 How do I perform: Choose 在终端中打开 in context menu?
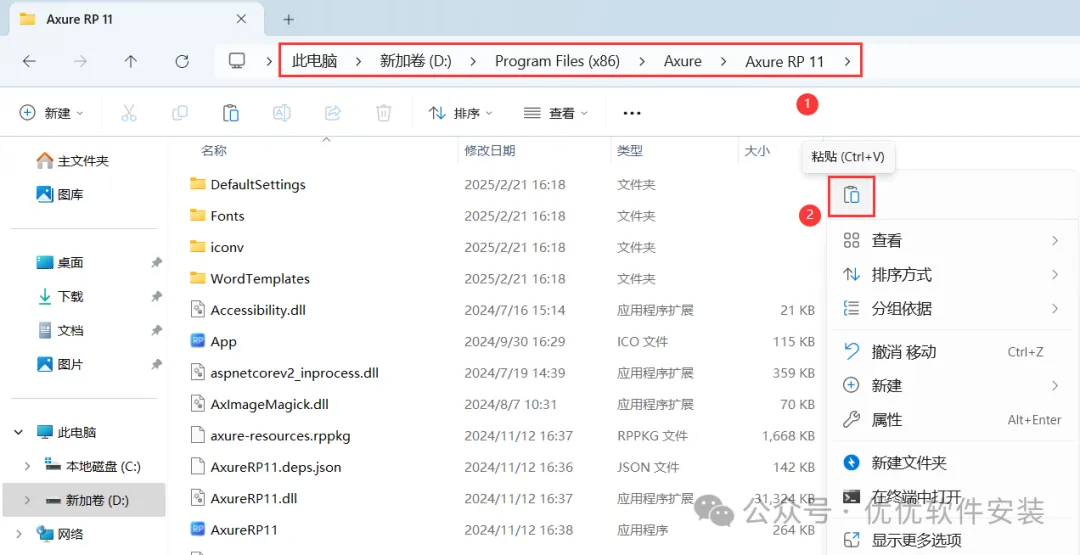(x=951, y=496)
